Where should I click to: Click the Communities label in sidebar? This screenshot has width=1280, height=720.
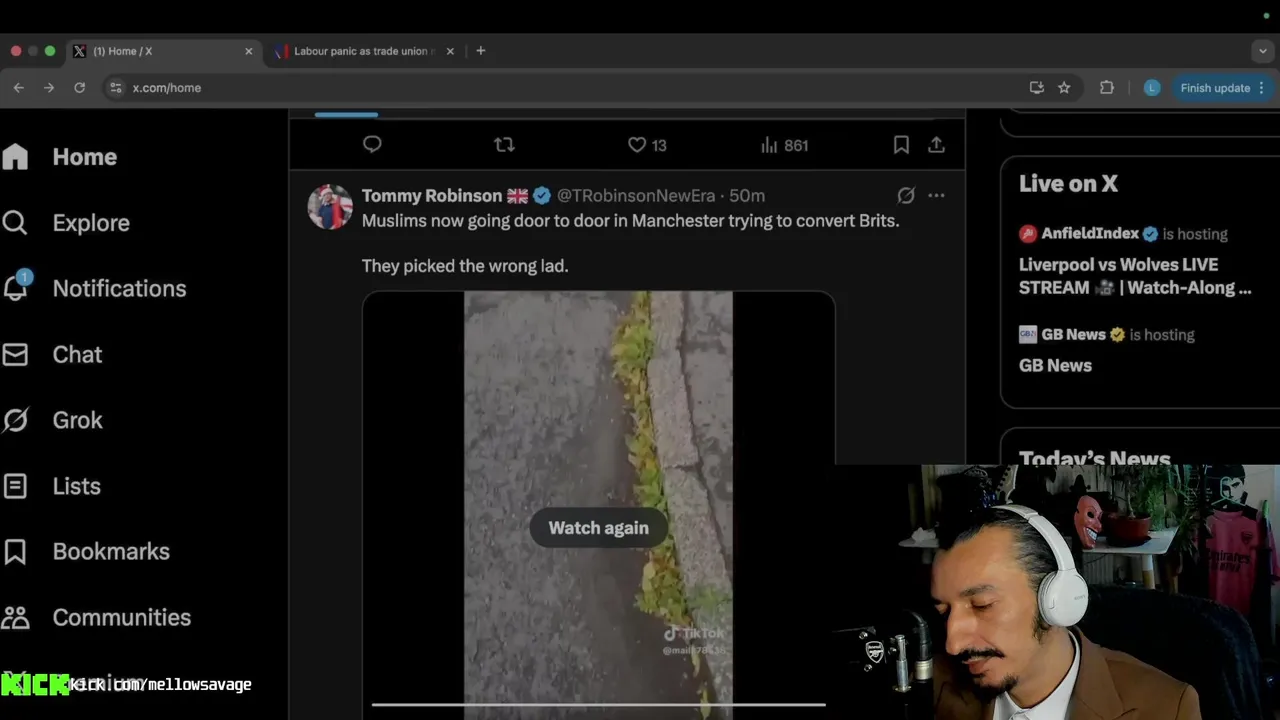tap(122, 617)
